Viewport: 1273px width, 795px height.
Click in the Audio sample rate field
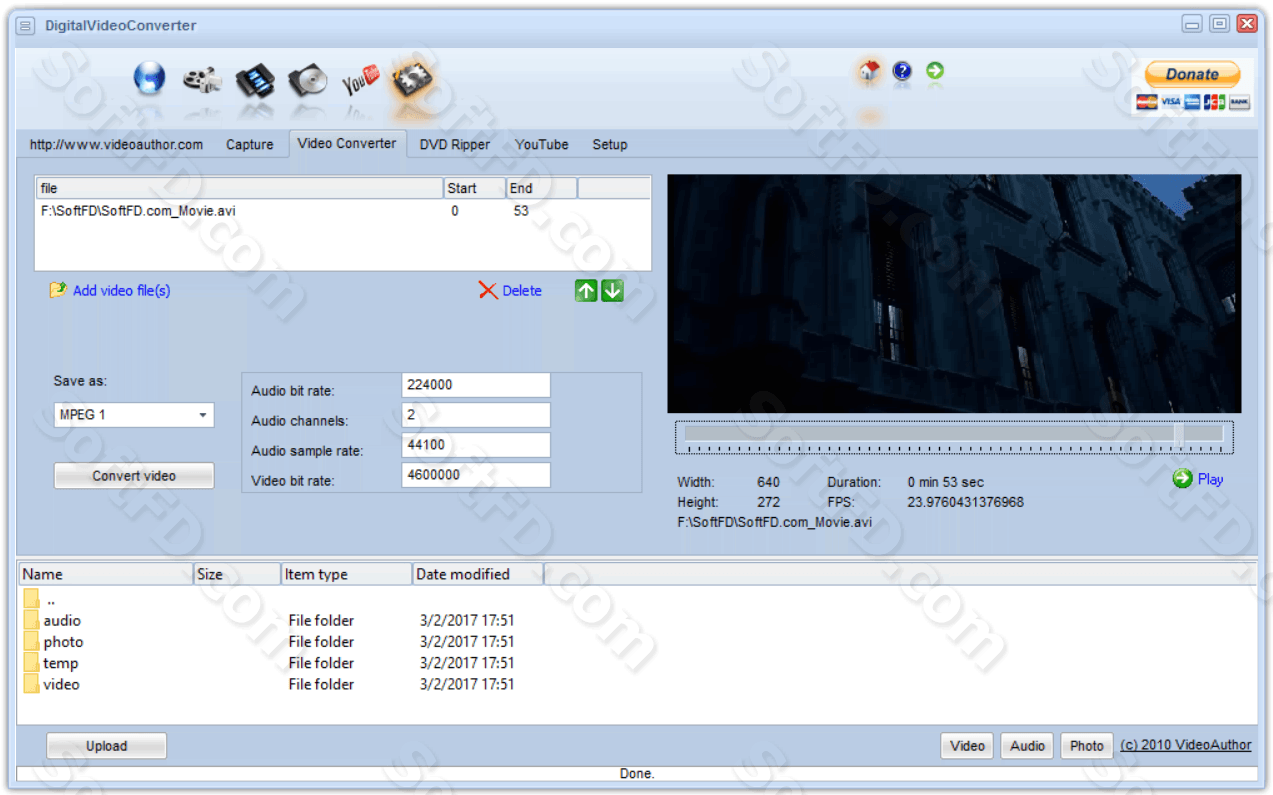pyautogui.click(x=476, y=445)
